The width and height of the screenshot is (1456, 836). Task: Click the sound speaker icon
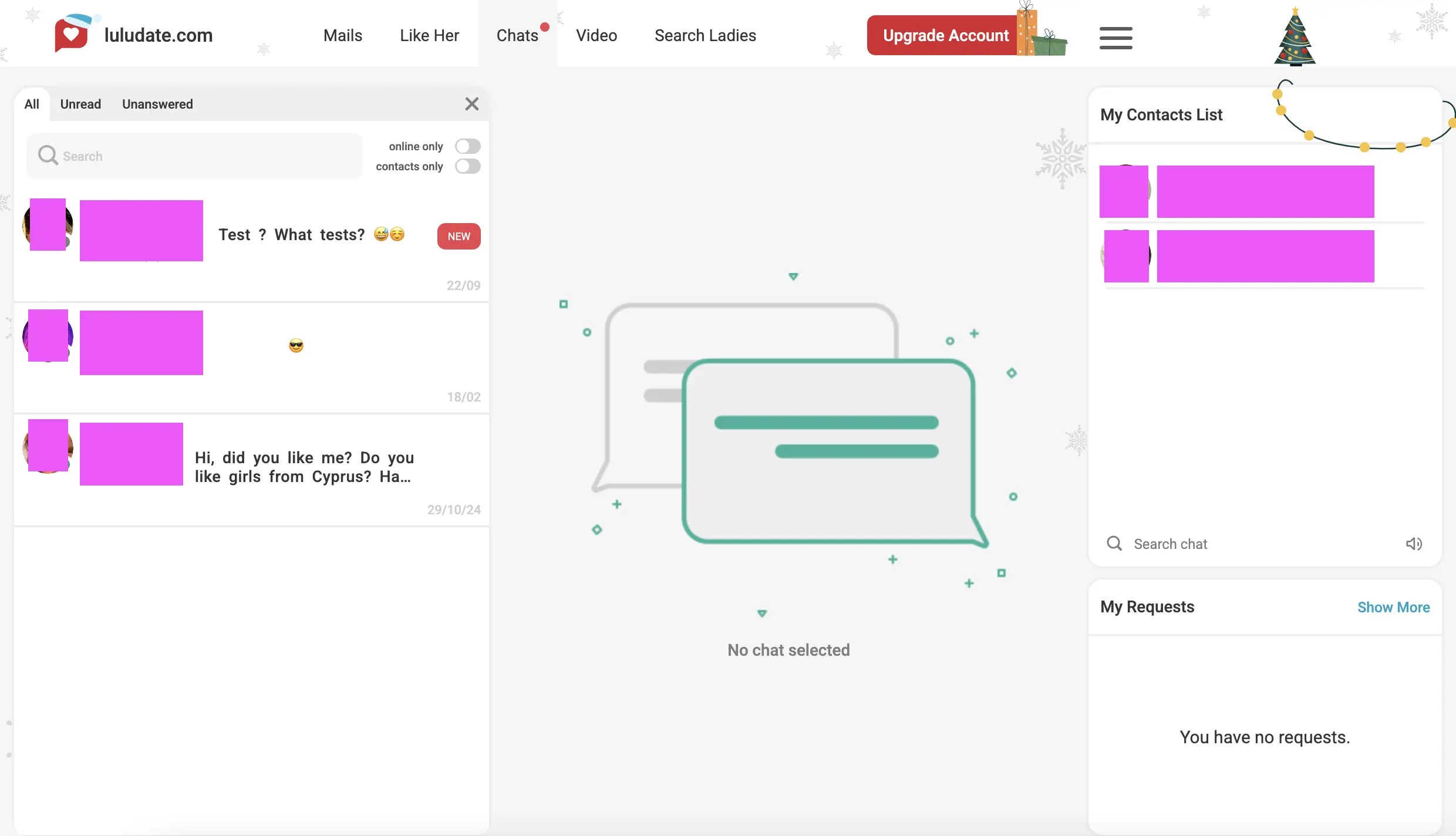[1414, 544]
